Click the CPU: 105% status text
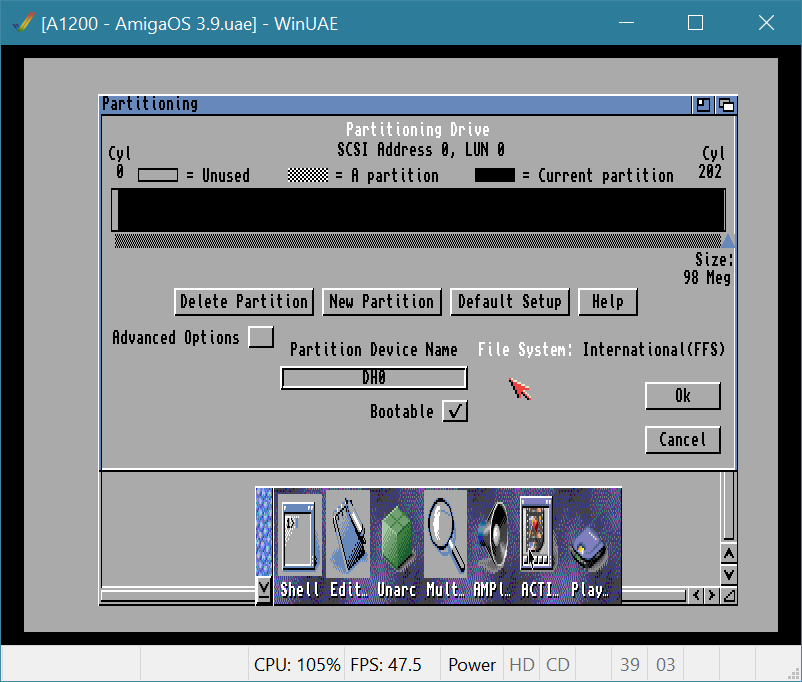The width and height of the screenshot is (802, 682). click(297, 665)
